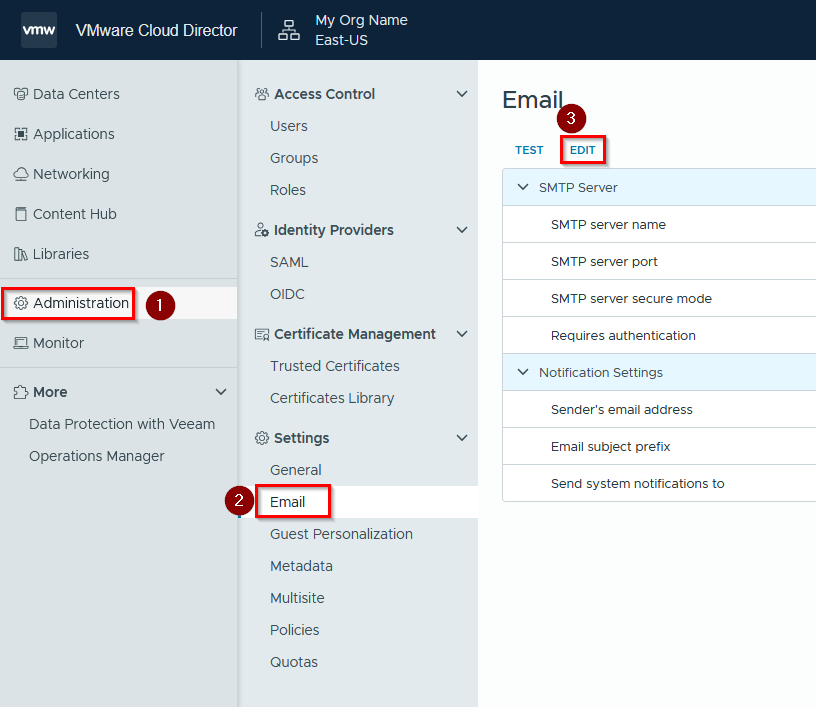816x707 pixels.
Task: Click the Networking cloud icon
Action: (21, 174)
